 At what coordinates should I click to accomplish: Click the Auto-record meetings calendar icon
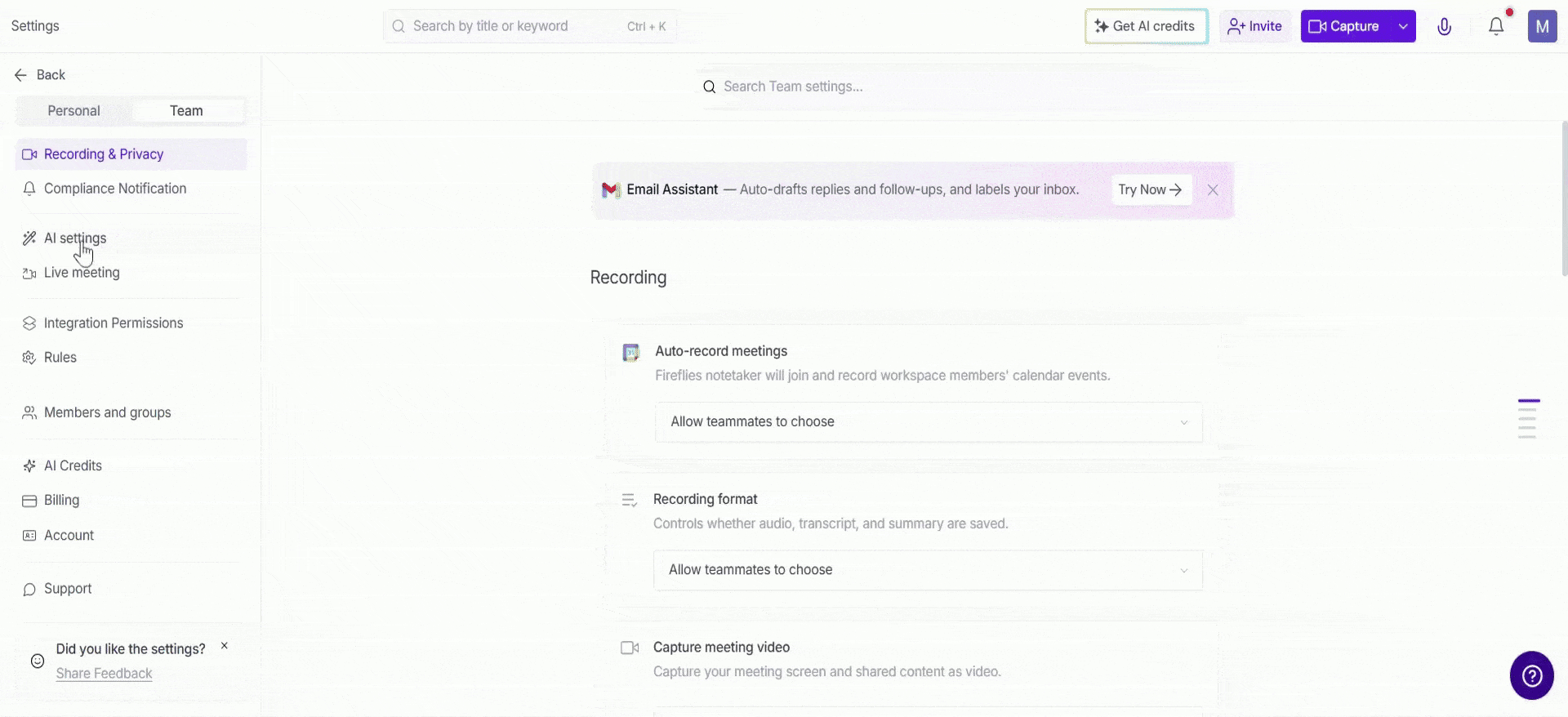tap(630, 352)
